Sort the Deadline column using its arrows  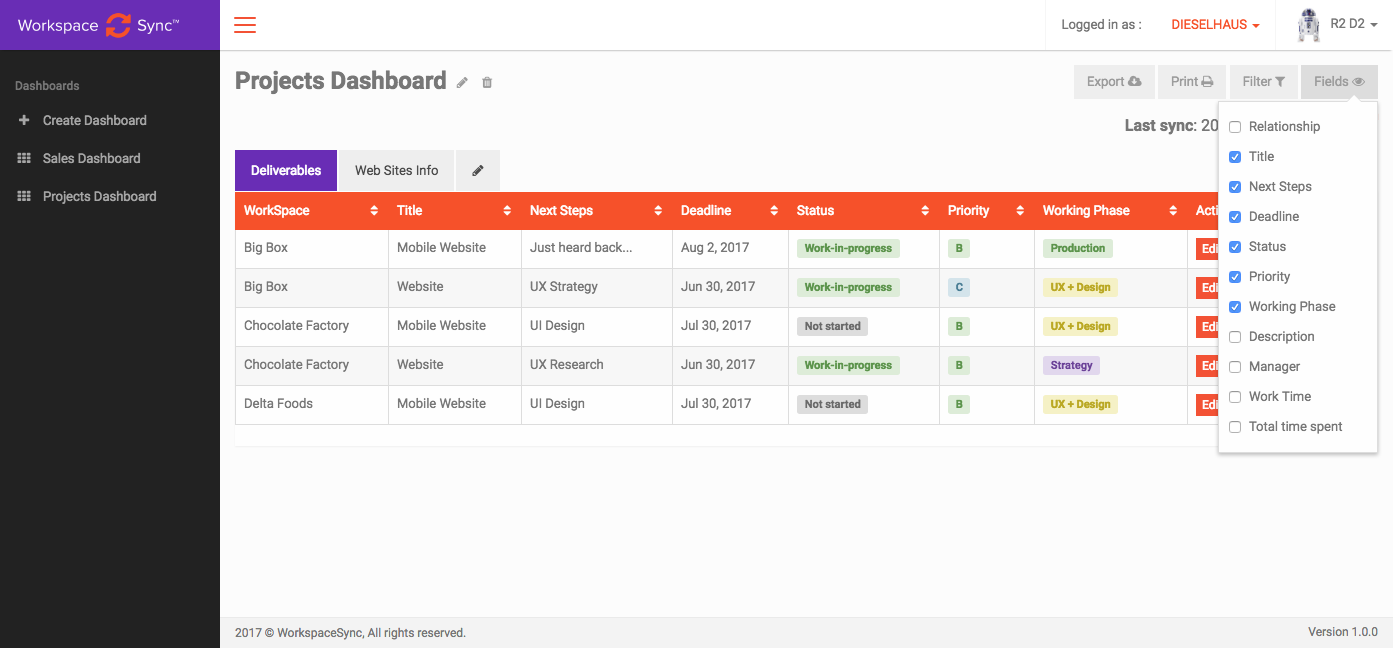pyautogui.click(x=774, y=211)
